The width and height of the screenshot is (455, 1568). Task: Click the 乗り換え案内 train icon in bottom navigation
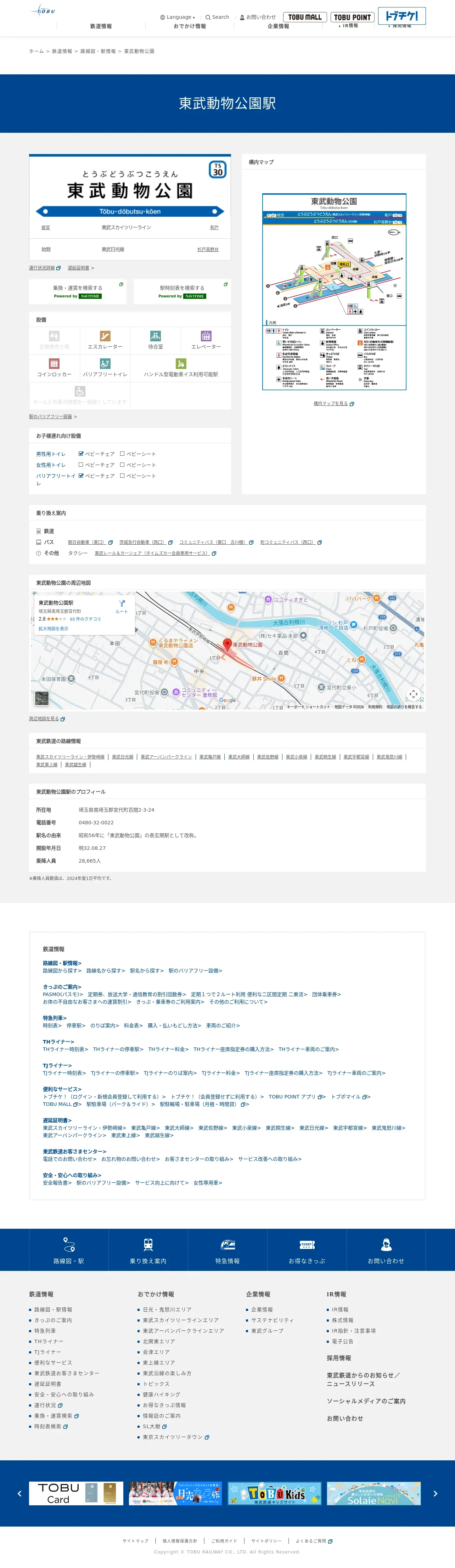coord(148,1245)
